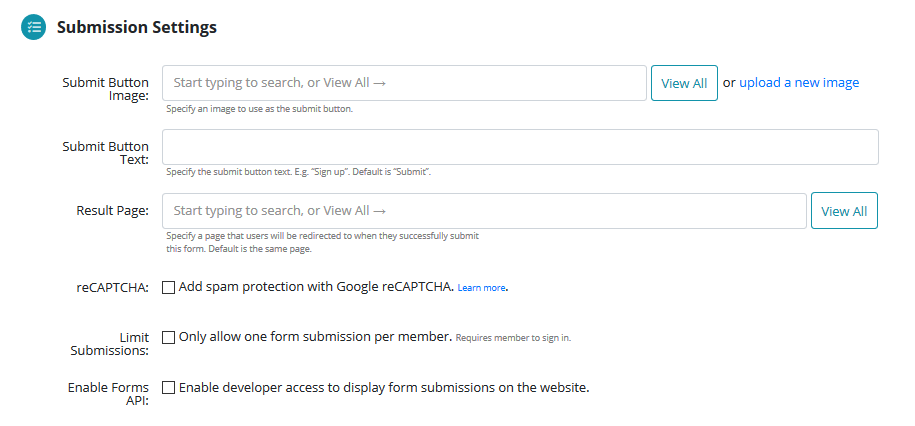Click the Submit Button Text field label
The height and width of the screenshot is (426, 915).
pyautogui.click(x=106, y=153)
